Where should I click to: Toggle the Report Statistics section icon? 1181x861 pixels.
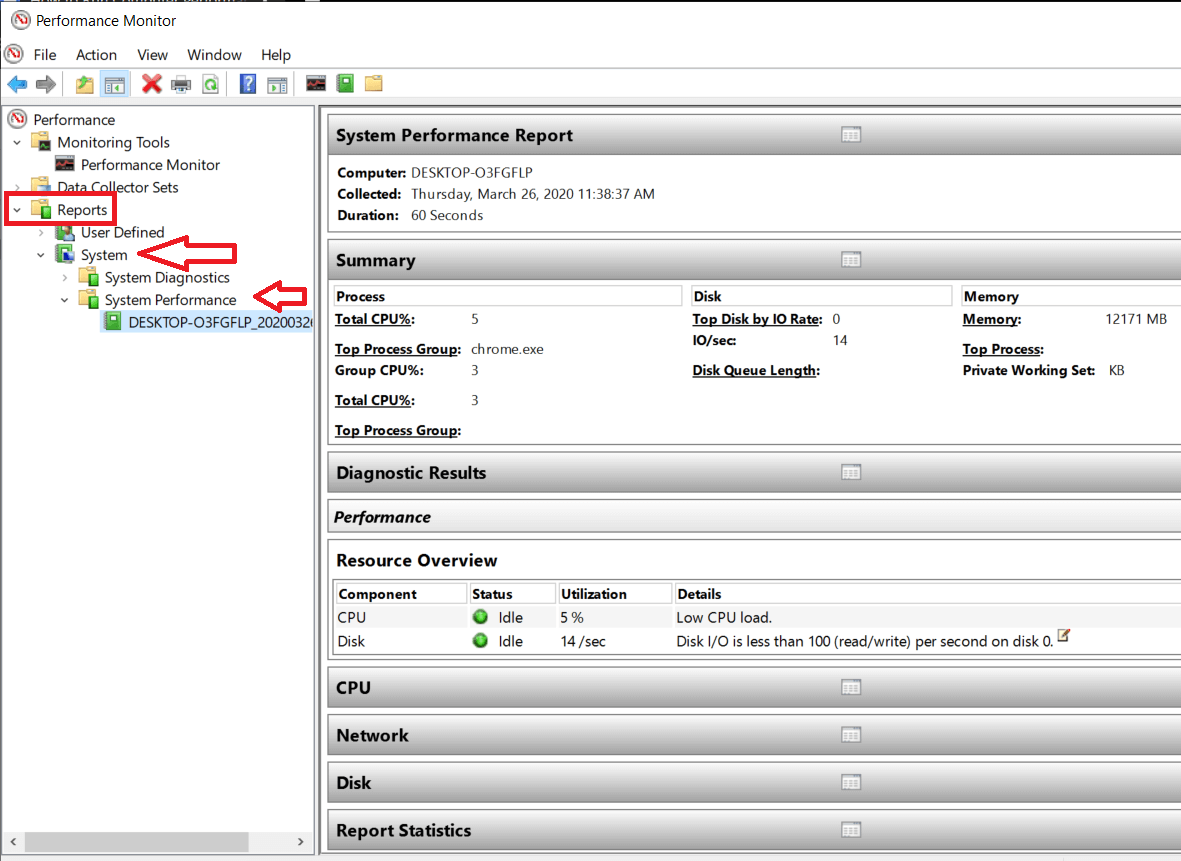tap(851, 830)
